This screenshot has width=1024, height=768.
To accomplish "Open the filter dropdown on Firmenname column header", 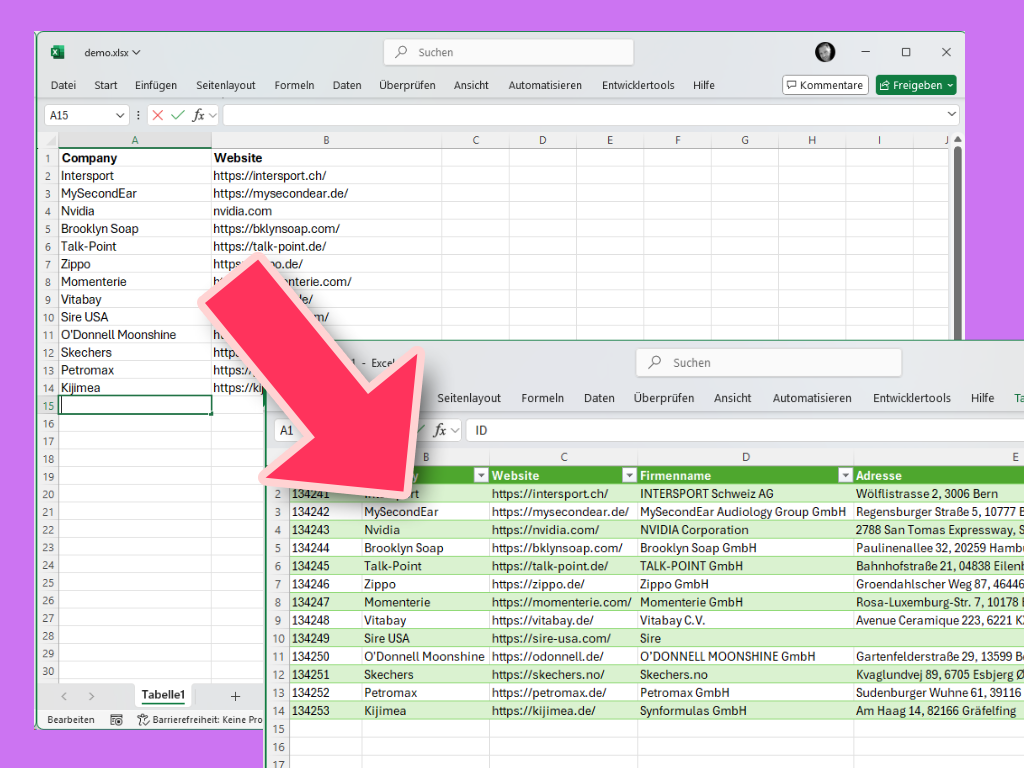I will coord(845,475).
